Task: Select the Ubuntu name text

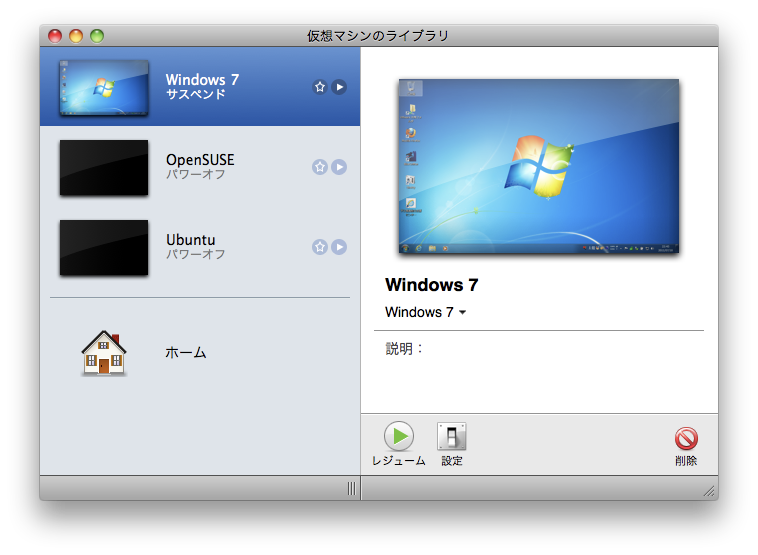Action: pos(190,240)
